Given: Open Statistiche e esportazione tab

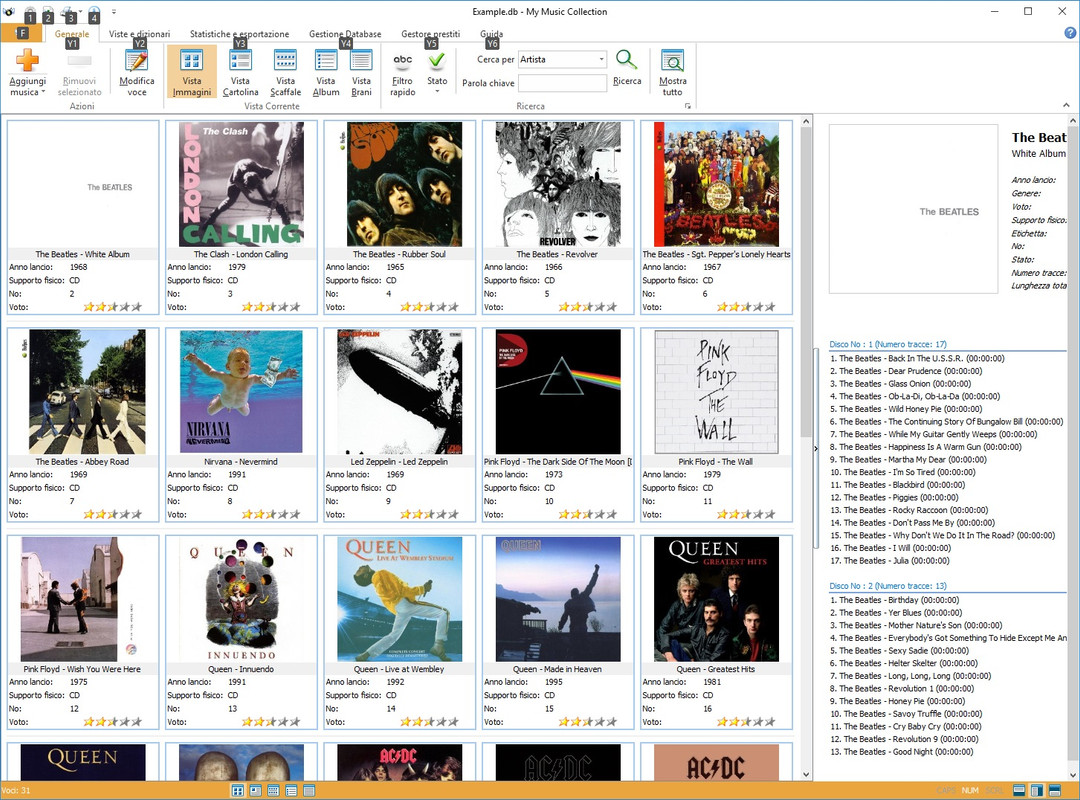Looking at the screenshot, I should coord(239,34).
